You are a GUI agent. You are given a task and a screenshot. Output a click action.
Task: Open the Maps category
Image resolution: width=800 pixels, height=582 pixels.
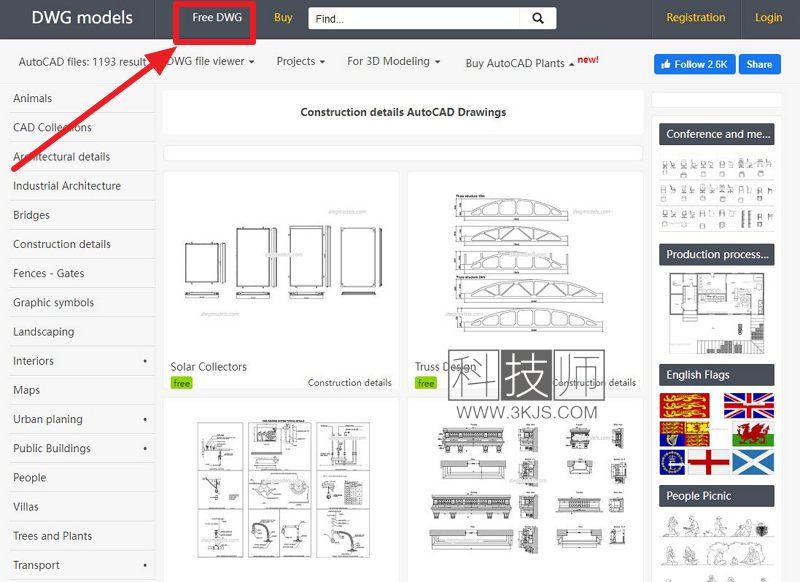click(x=27, y=390)
